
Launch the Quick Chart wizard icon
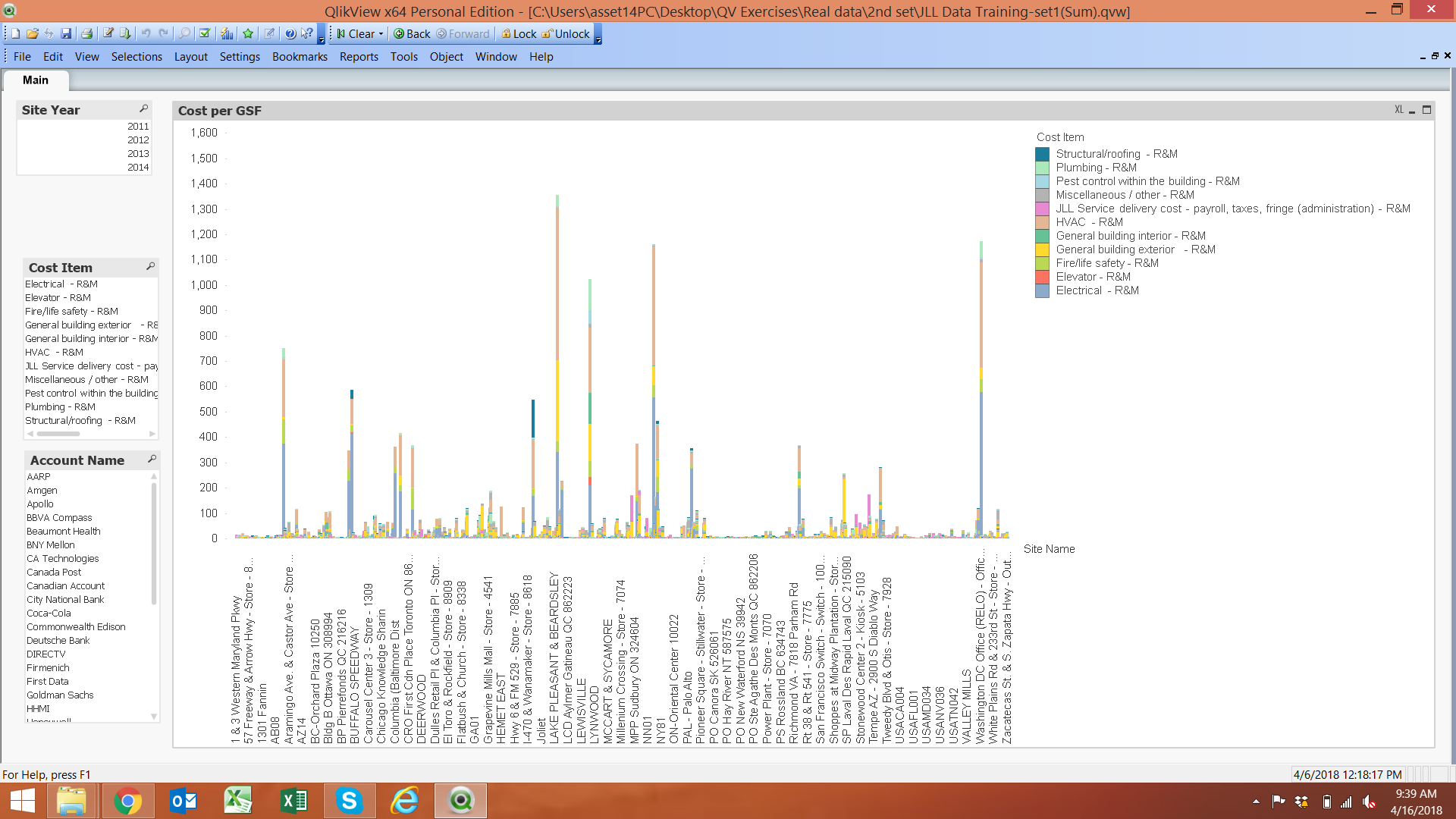pos(227,34)
